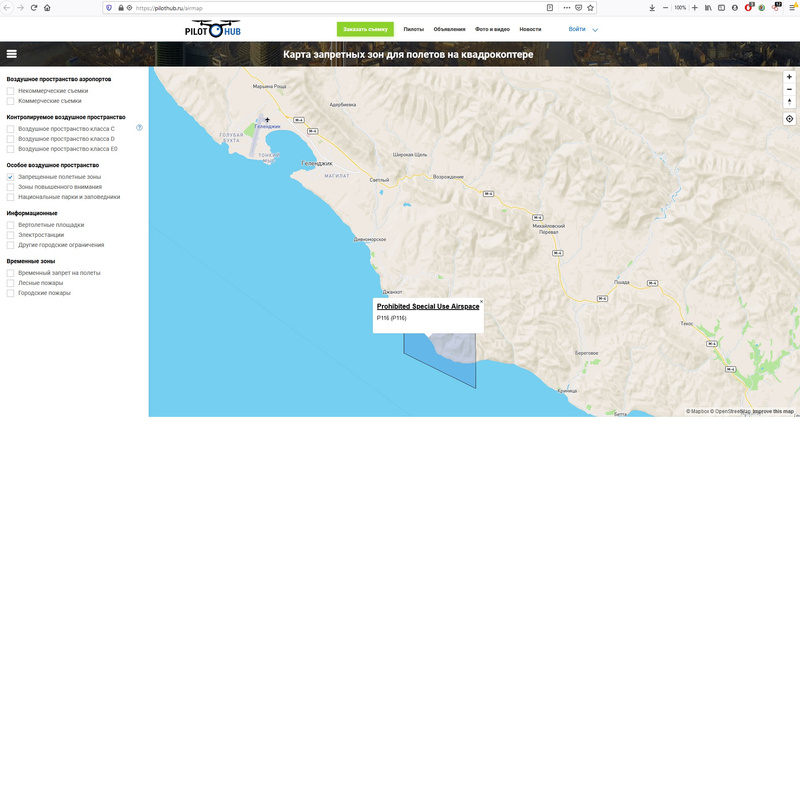Viewport: 800px width, 802px height.
Task: Open browser library icon
Action: [x=708, y=8]
